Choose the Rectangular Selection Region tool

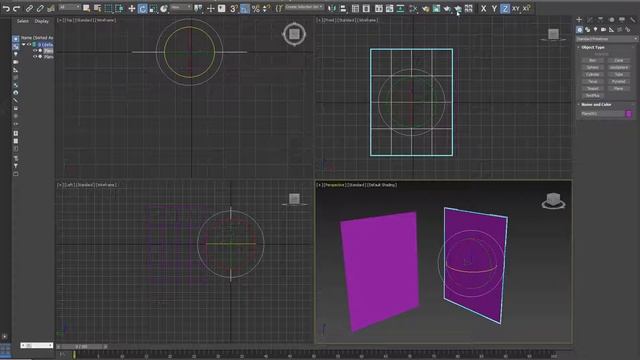point(108,9)
